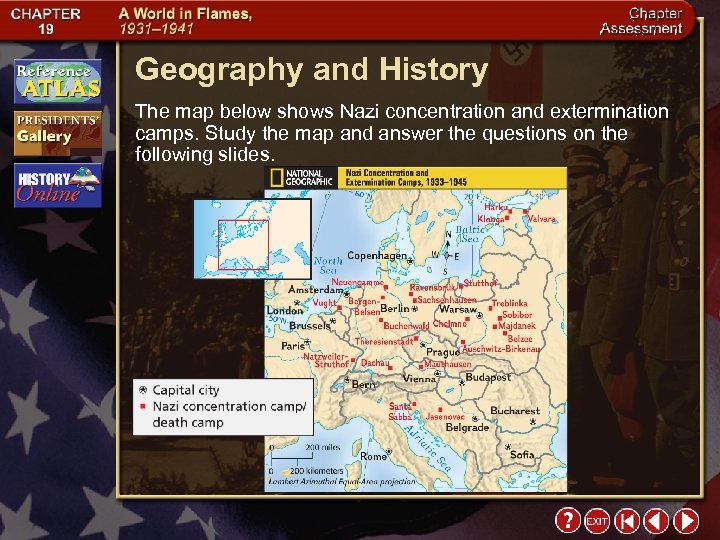The height and width of the screenshot is (540, 720).
Task: Click the National Geographic logo on map
Action: click(x=301, y=178)
